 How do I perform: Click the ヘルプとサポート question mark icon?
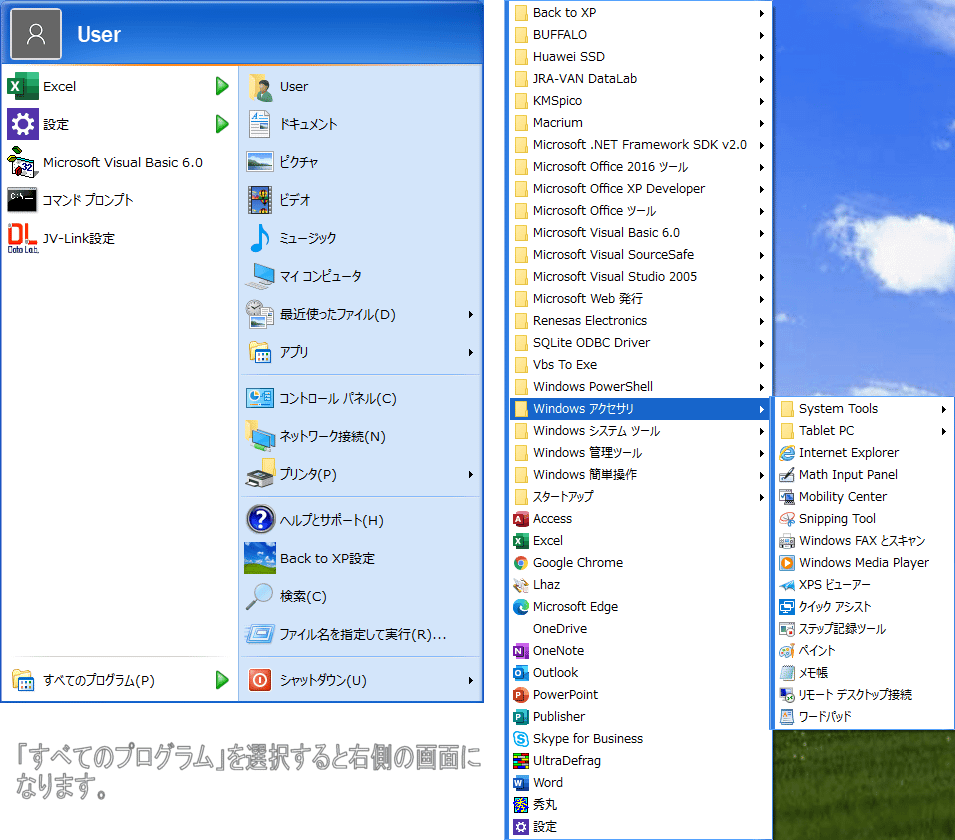(260, 520)
